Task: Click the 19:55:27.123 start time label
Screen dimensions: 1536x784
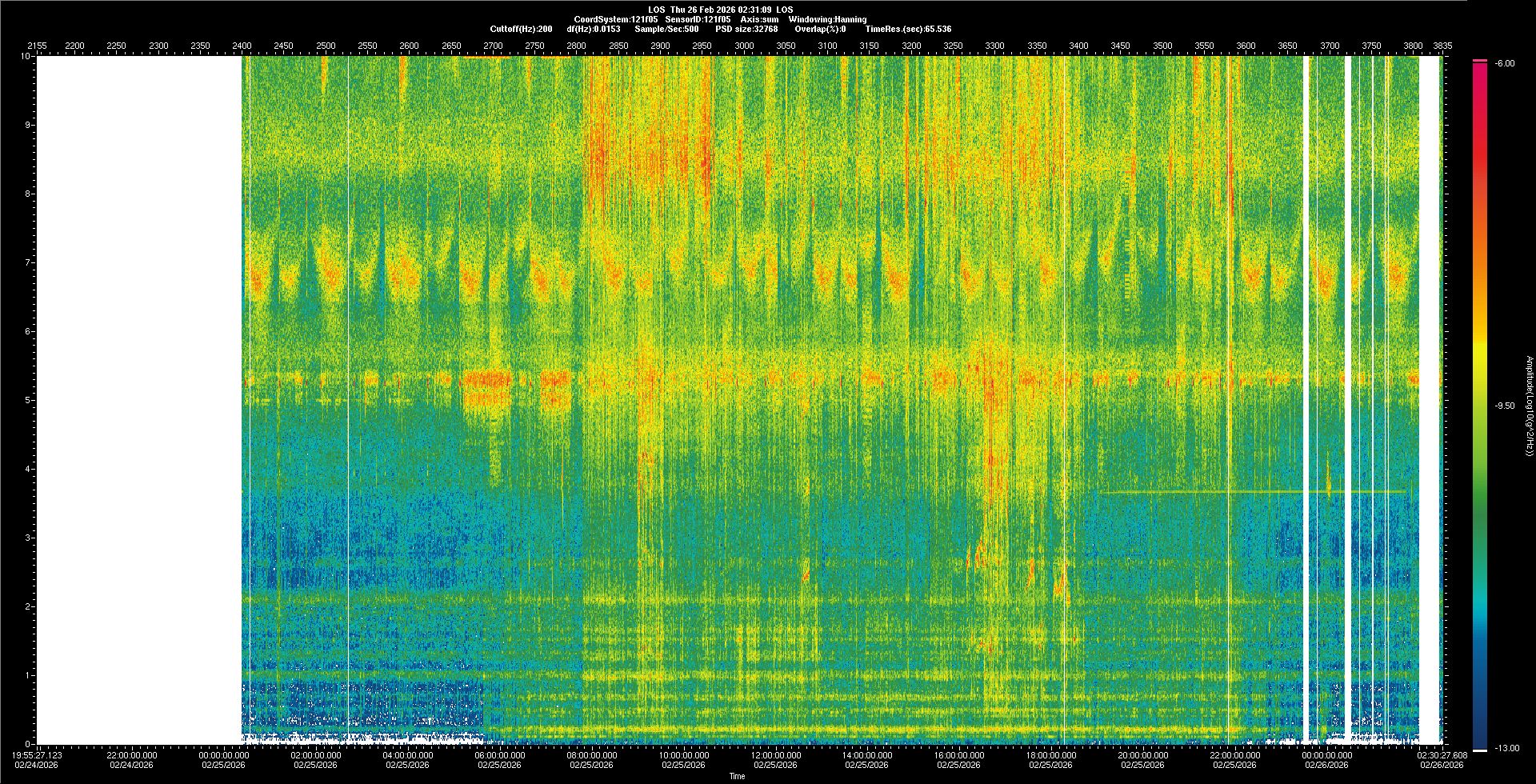Action: point(38,755)
